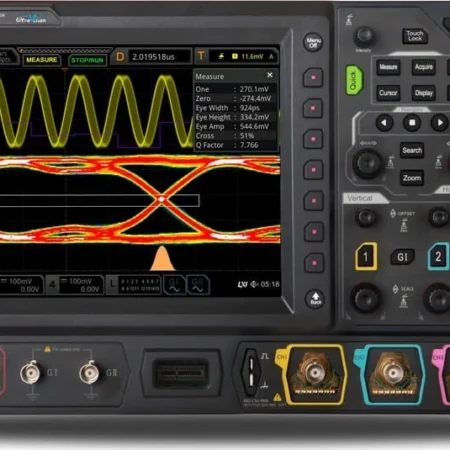Viewport: 450px width, 450px height.
Task: Push the Zoom hardware key
Action: [412, 178]
